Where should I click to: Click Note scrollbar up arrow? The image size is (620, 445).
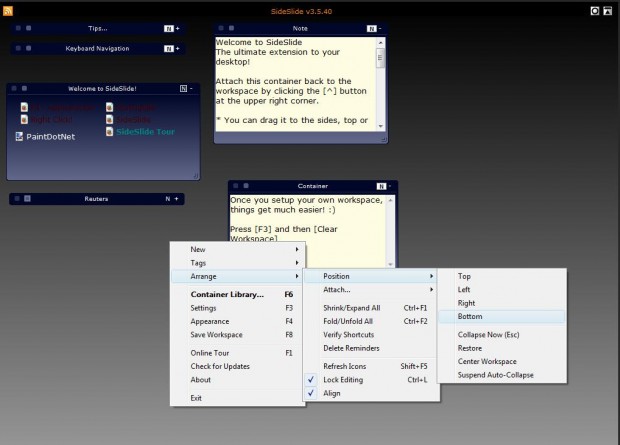[380, 42]
